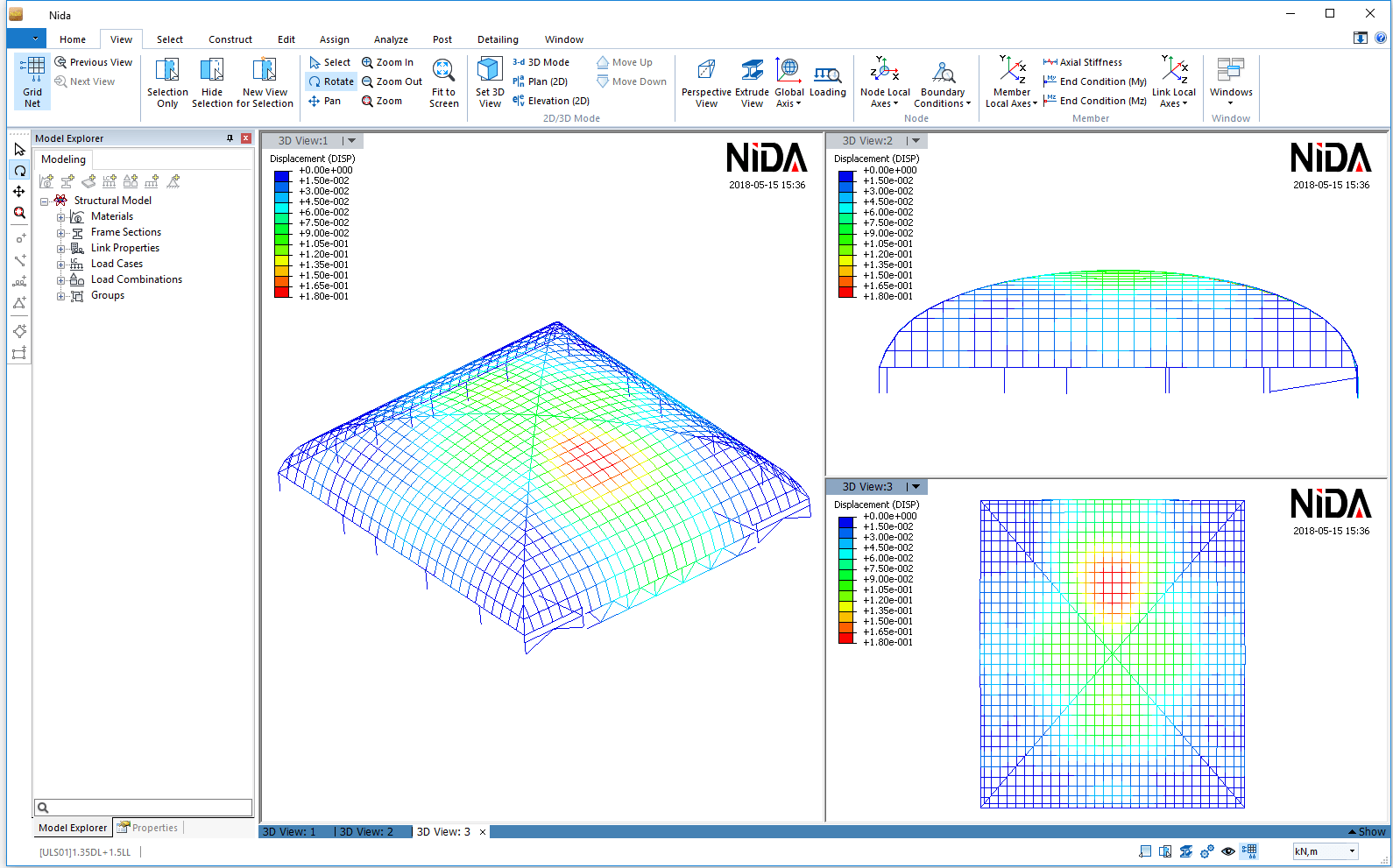Open the Analyze ribbon tab

[x=391, y=39]
